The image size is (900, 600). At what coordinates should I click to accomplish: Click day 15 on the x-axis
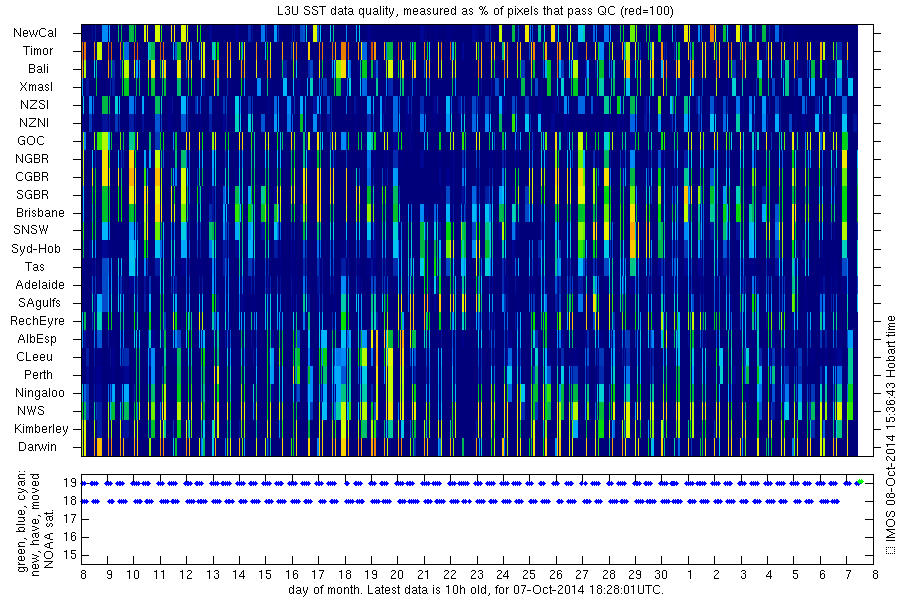265,575
